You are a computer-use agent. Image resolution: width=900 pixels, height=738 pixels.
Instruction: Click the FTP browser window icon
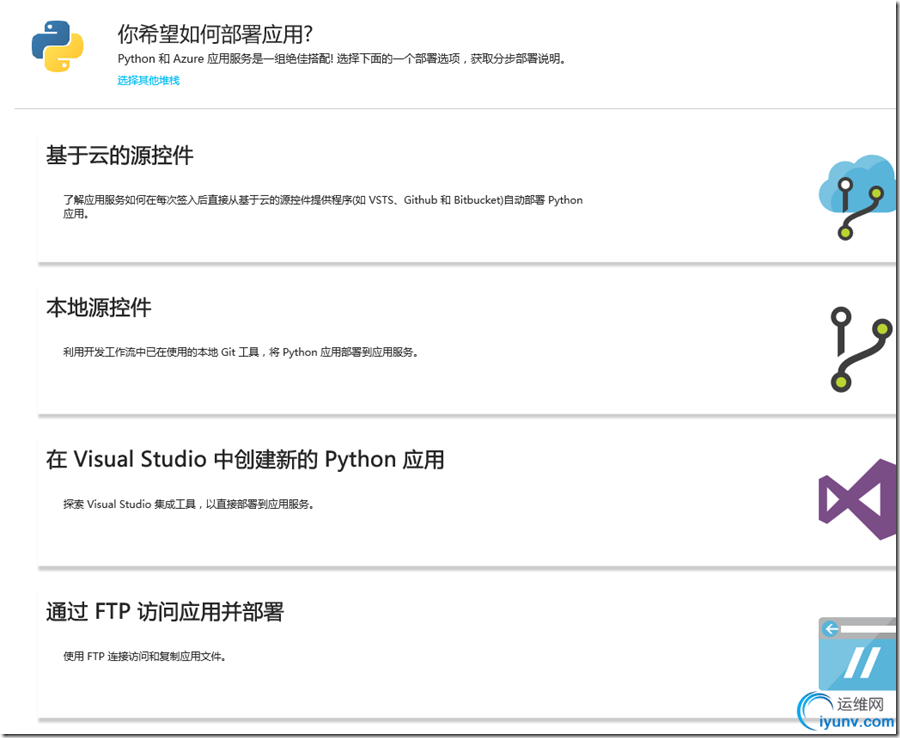click(x=857, y=654)
